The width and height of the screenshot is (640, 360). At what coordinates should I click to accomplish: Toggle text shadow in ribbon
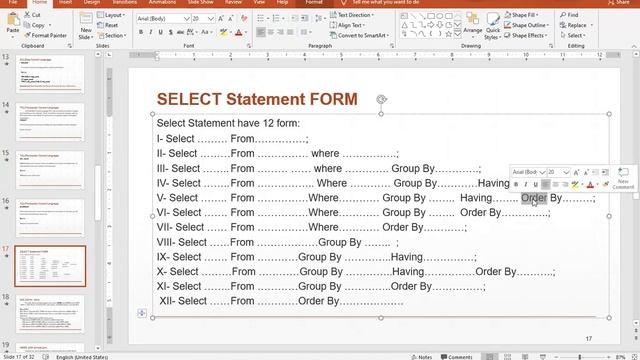171,32
